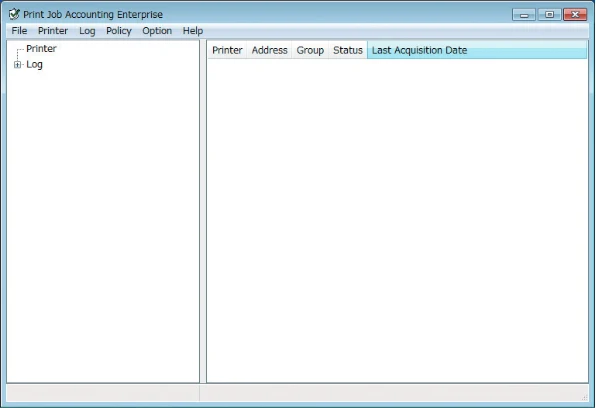Select Printer in the tree panel

pyautogui.click(x=41, y=49)
